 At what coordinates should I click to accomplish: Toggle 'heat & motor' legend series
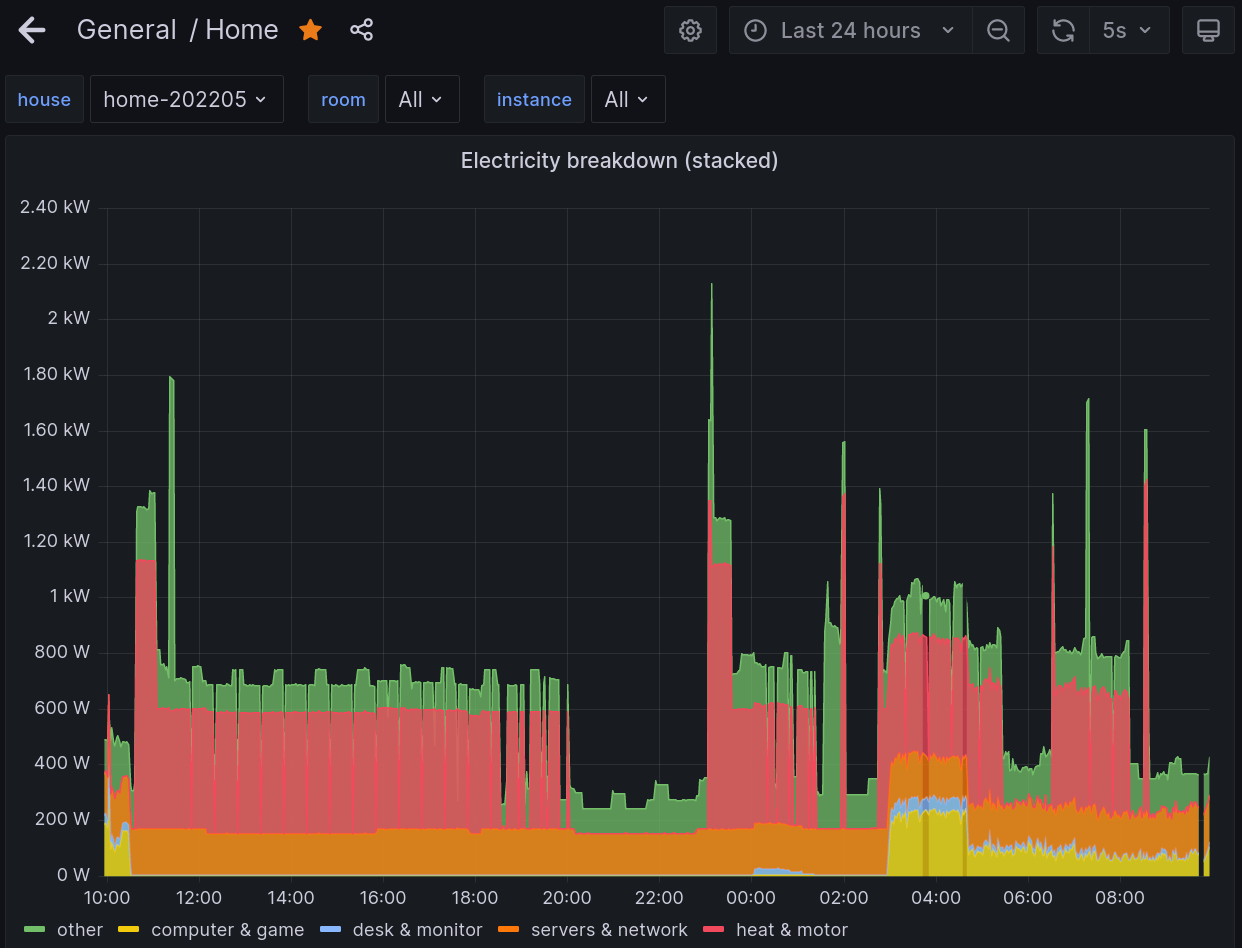tap(791, 930)
